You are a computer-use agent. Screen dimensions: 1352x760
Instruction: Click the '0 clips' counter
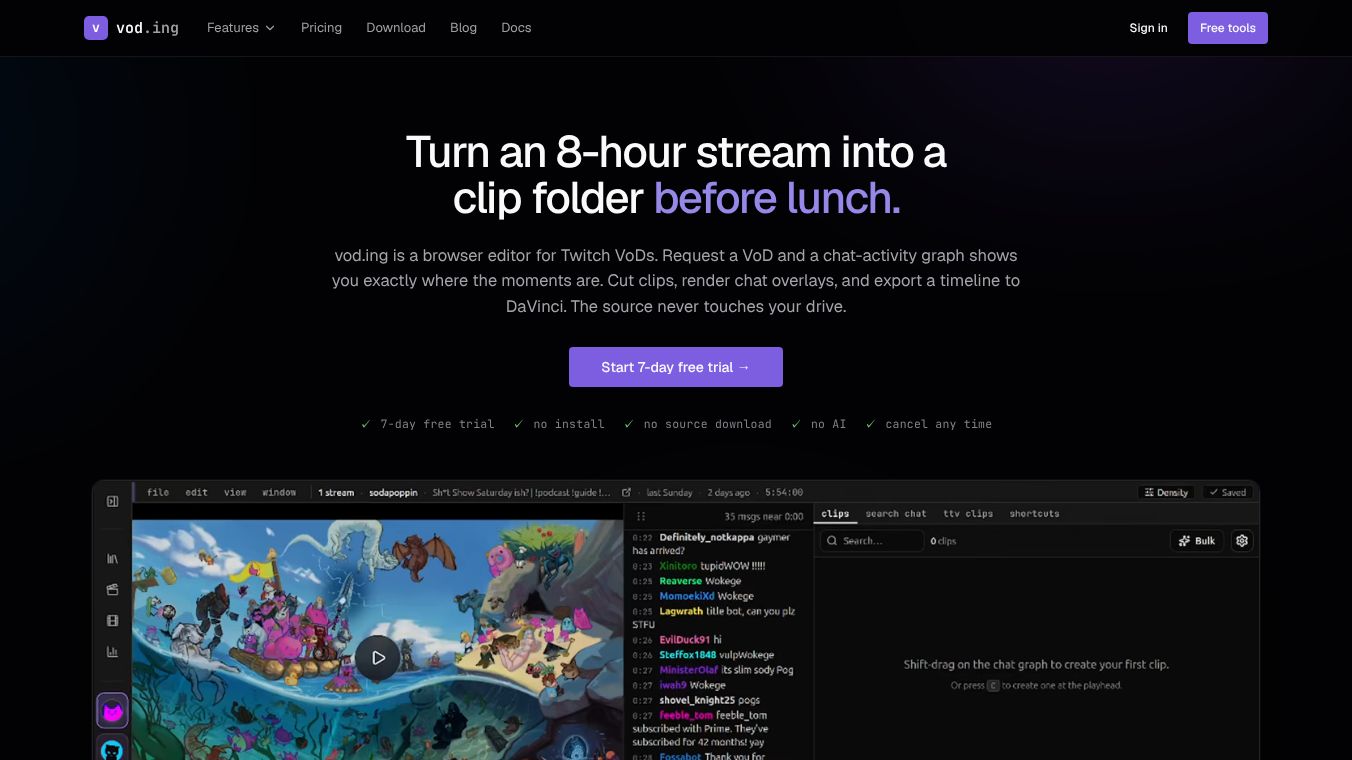point(943,541)
